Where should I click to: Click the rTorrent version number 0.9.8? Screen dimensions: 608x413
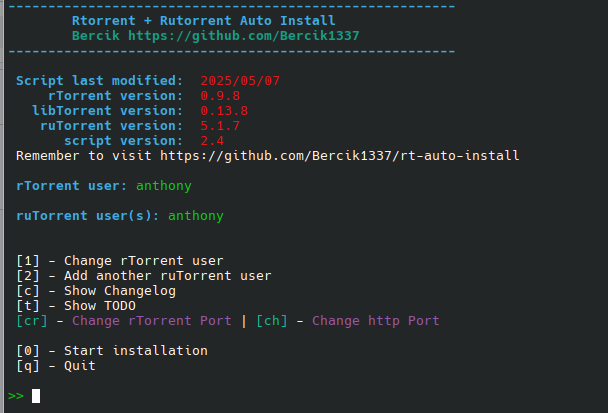(220, 96)
